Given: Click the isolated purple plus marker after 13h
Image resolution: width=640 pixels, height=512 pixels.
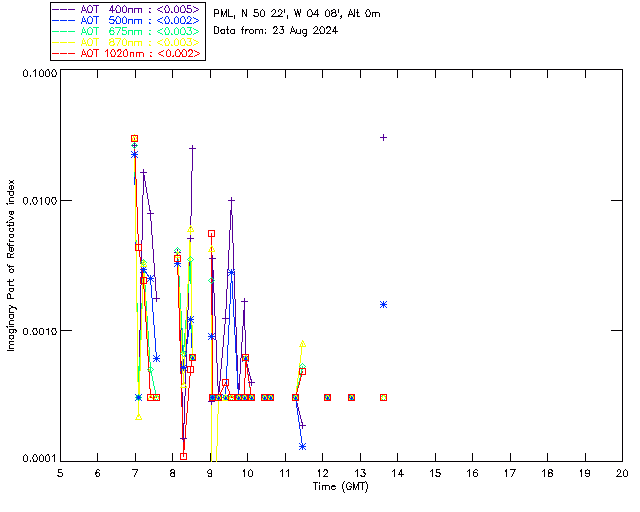Looking at the screenshot, I should pos(383,138).
